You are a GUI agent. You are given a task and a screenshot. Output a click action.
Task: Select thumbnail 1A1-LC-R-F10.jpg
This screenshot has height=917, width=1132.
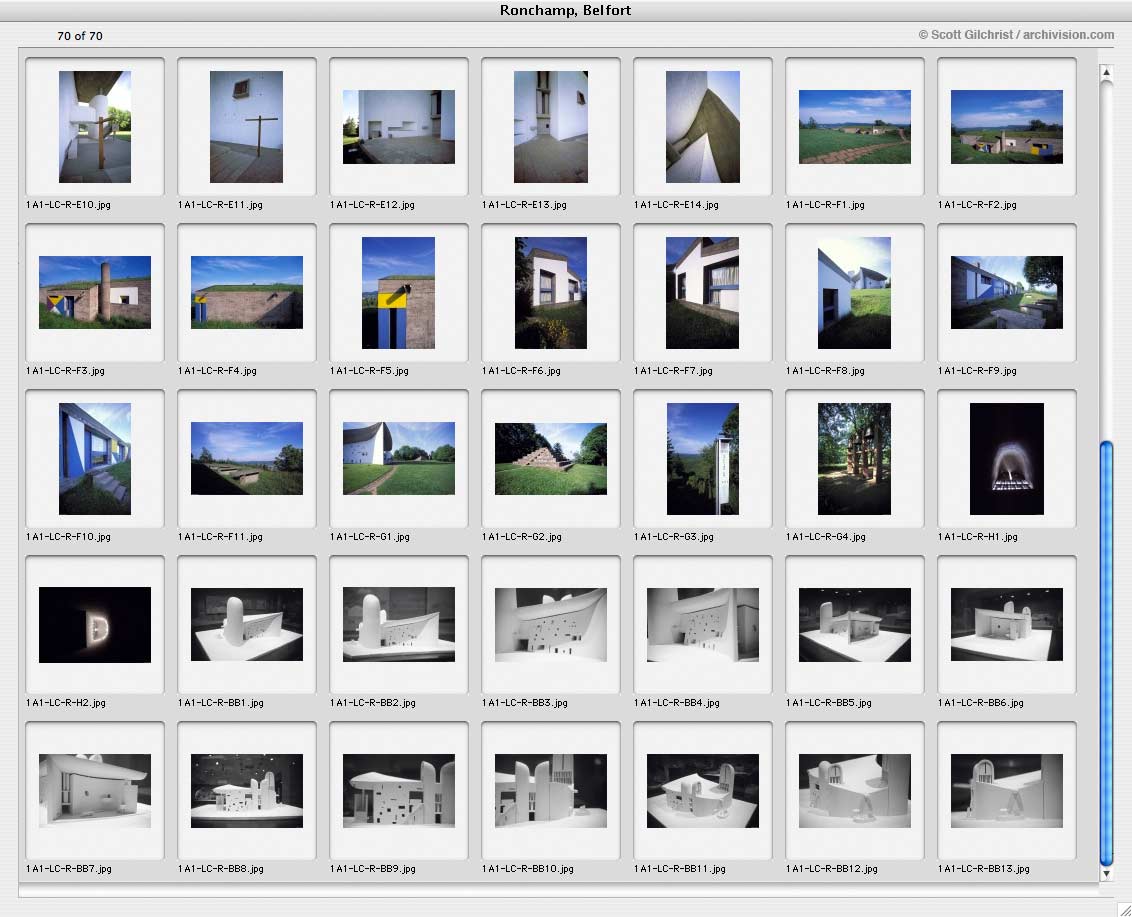(95, 458)
